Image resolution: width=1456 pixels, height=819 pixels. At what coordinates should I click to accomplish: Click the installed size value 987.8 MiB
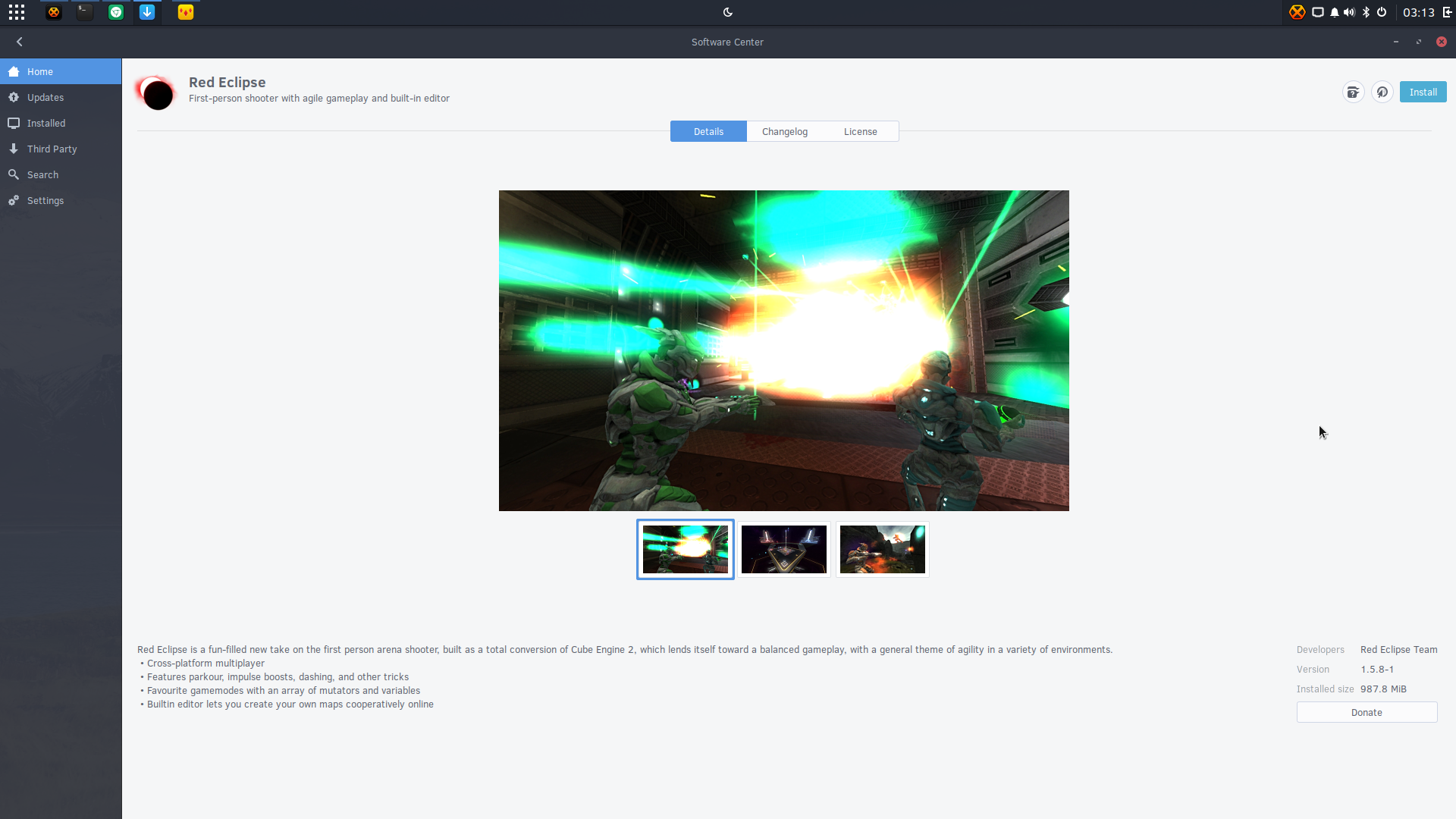1383,689
